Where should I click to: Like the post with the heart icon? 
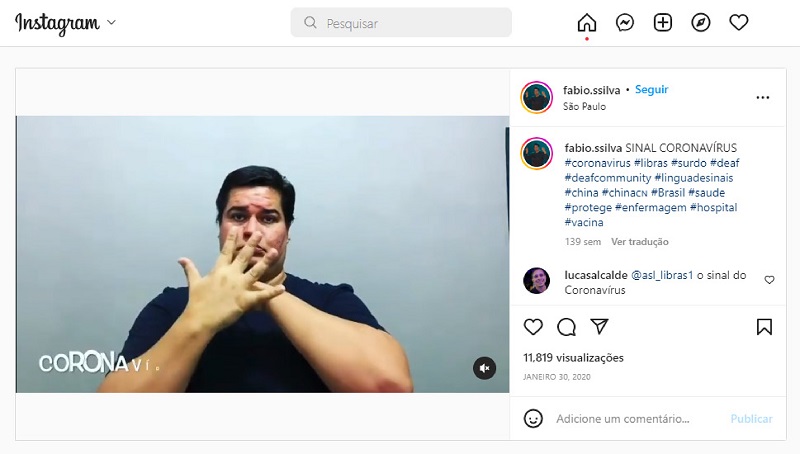point(533,327)
